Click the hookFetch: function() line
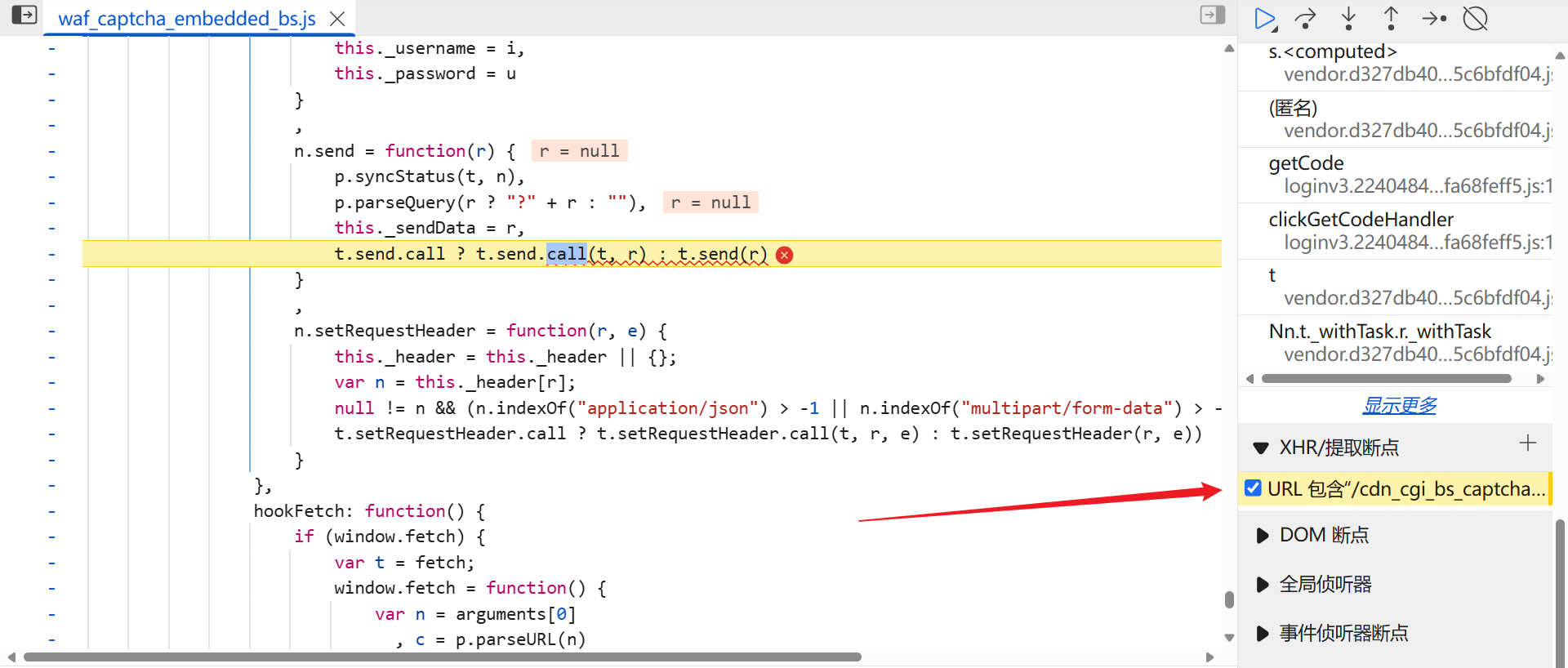Image resolution: width=1568 pixels, height=668 pixels. coord(369,511)
